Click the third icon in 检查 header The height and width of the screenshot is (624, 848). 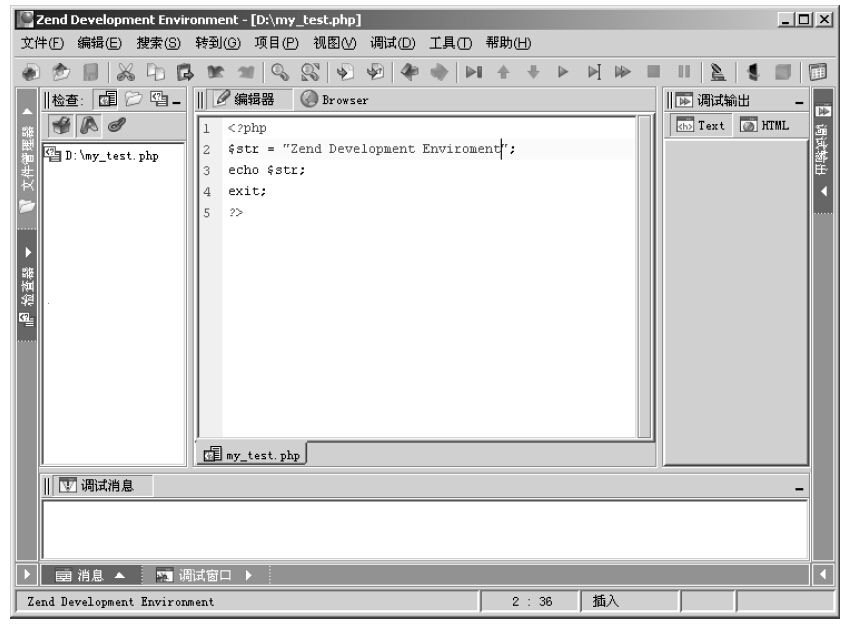click(159, 99)
